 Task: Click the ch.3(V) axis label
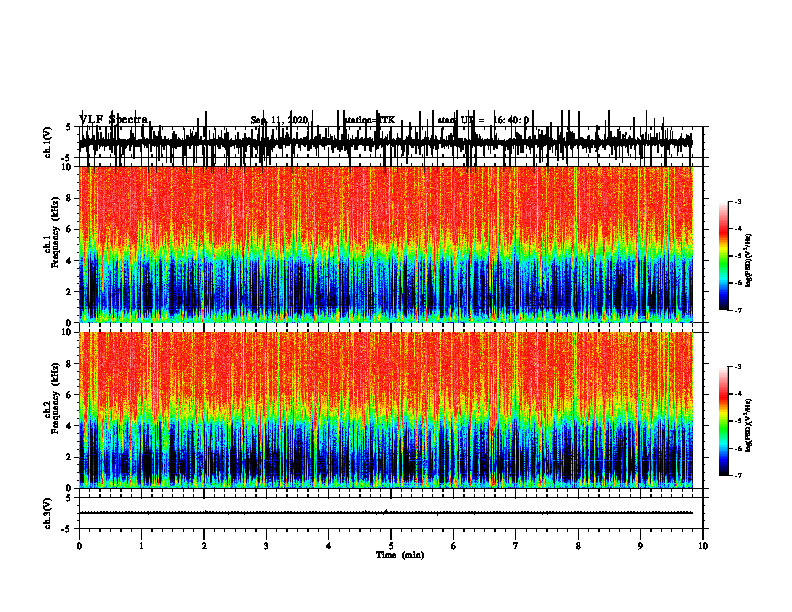click(48, 513)
